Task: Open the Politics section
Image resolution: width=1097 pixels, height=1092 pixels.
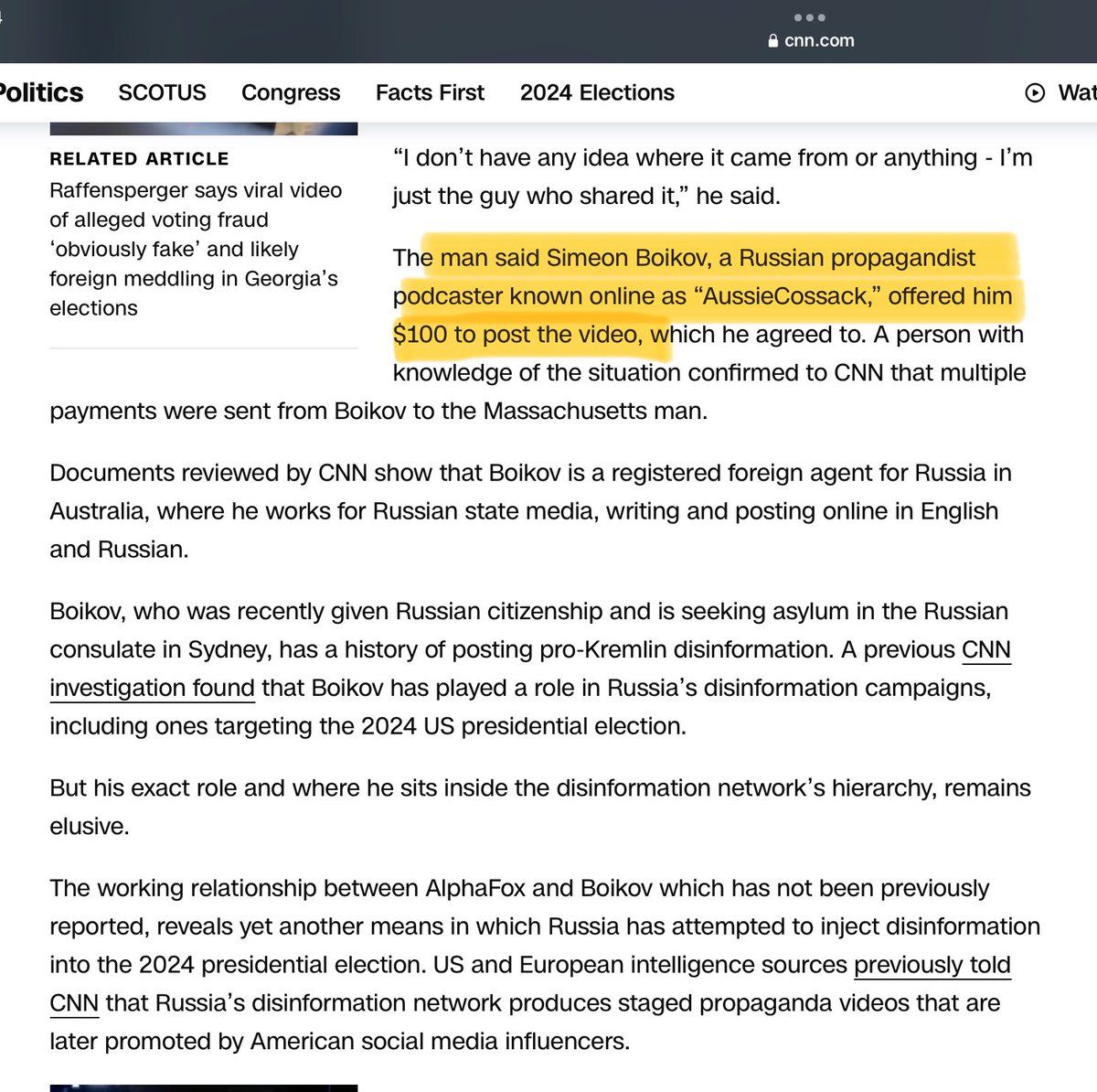Action: [40, 92]
